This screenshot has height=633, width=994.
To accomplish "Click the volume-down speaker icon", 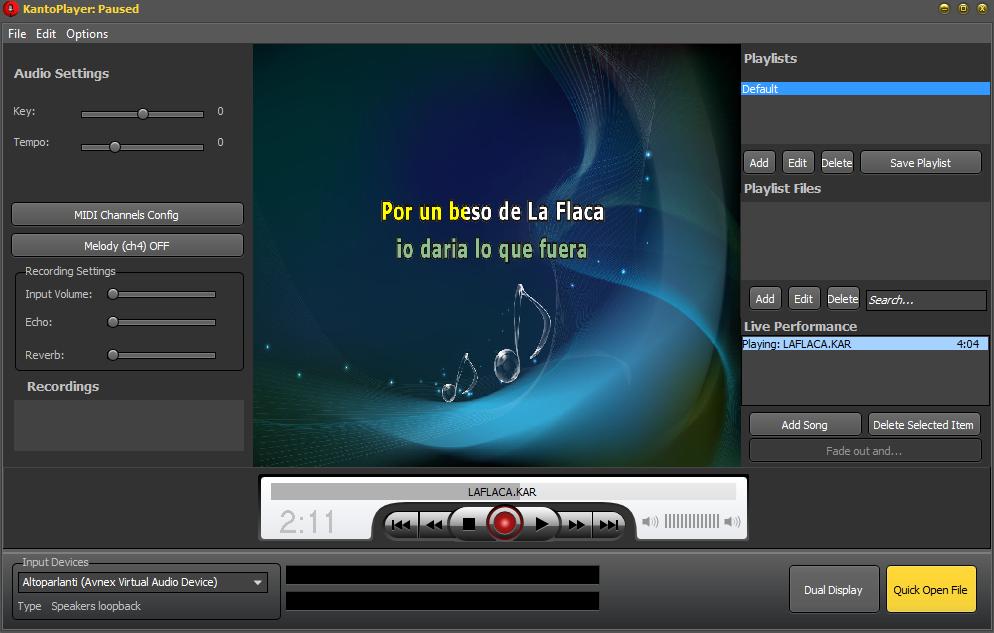I will point(650,521).
